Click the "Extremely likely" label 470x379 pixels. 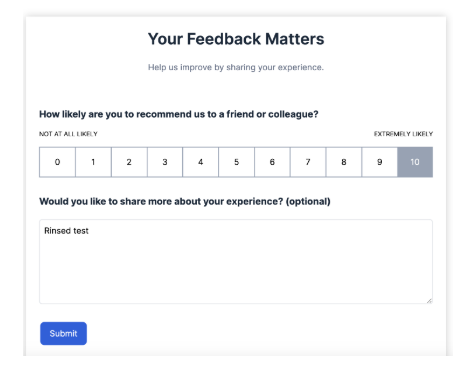coord(403,134)
